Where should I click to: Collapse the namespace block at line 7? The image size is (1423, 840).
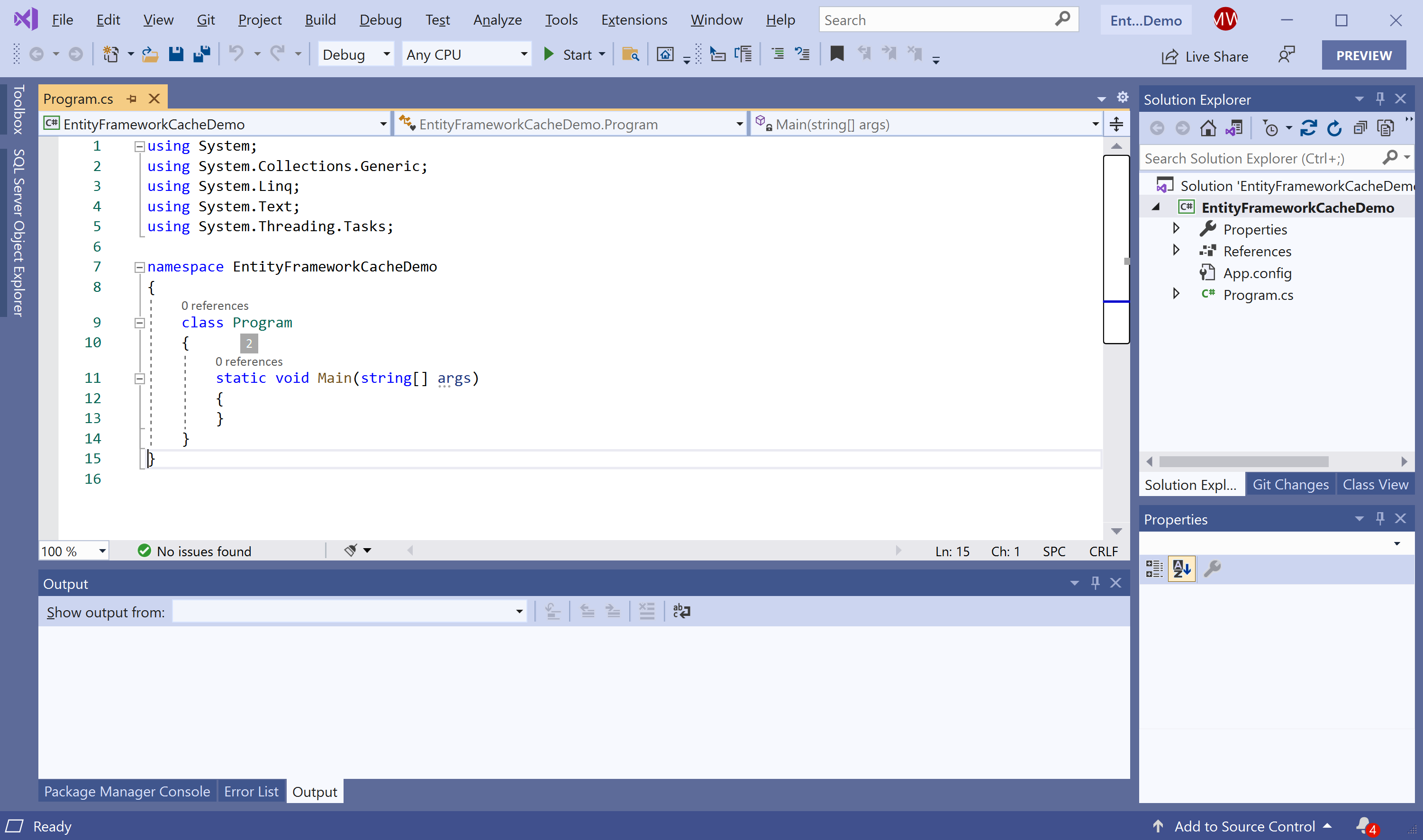pos(139,267)
